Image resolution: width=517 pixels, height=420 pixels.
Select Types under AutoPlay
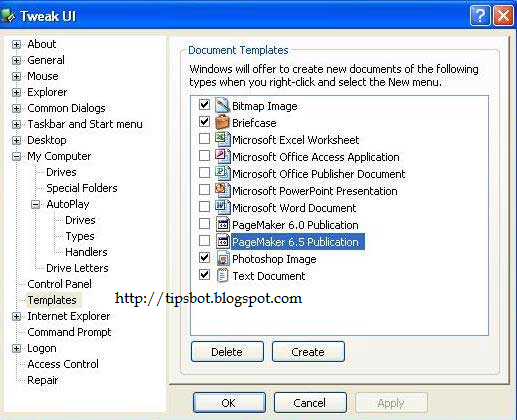tap(80, 236)
